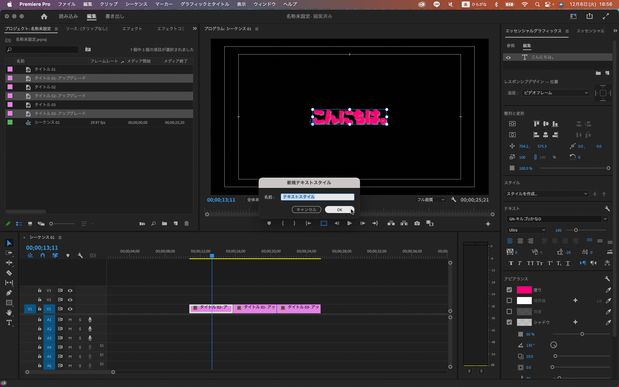Screen dimensions: 619x387
Task: Select the Type tool
Action: tap(9, 323)
